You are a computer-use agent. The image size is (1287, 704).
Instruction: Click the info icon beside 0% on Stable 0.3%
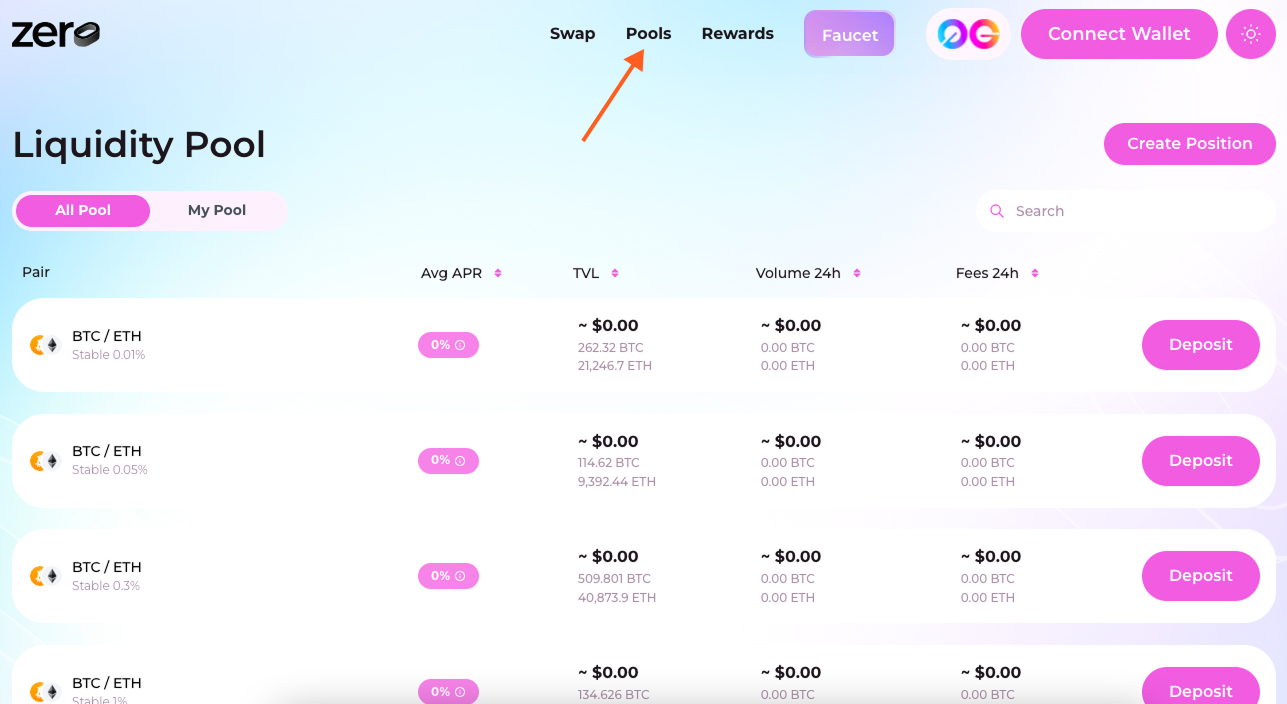pyautogui.click(x=462, y=576)
